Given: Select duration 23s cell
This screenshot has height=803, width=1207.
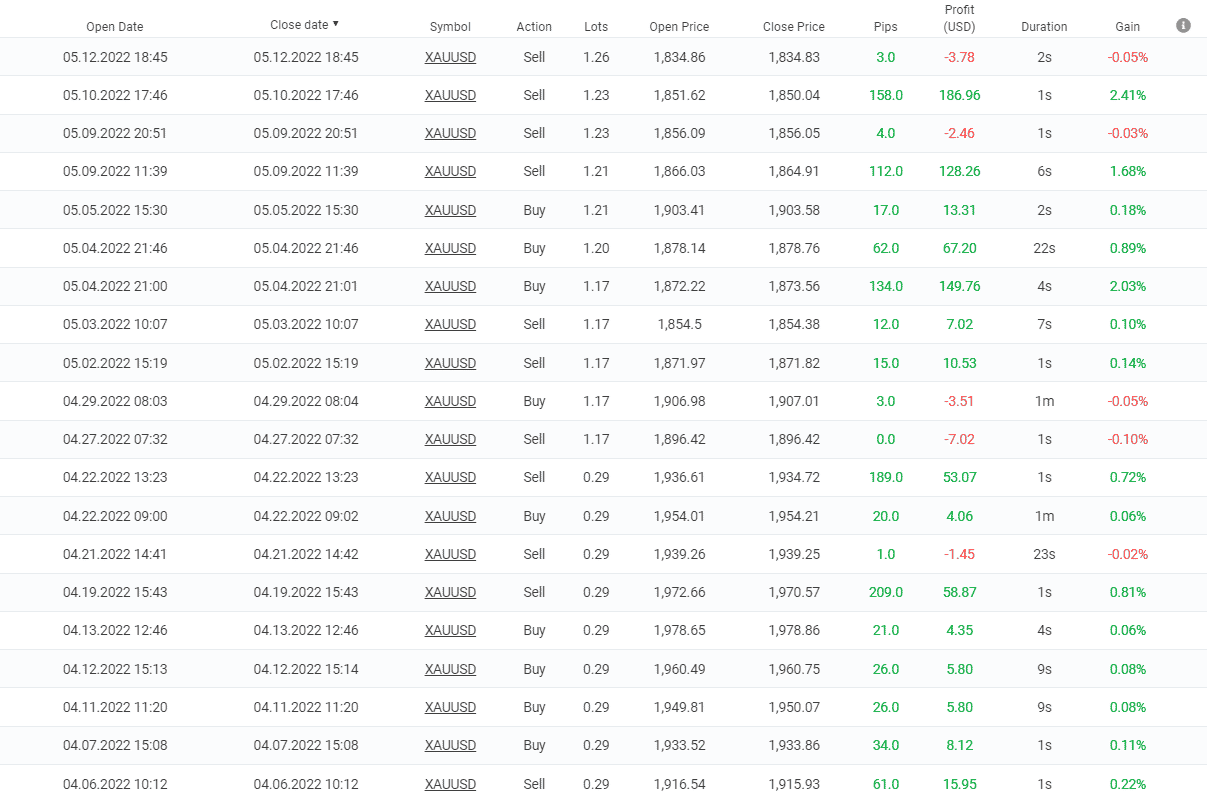Looking at the screenshot, I should tap(1044, 554).
